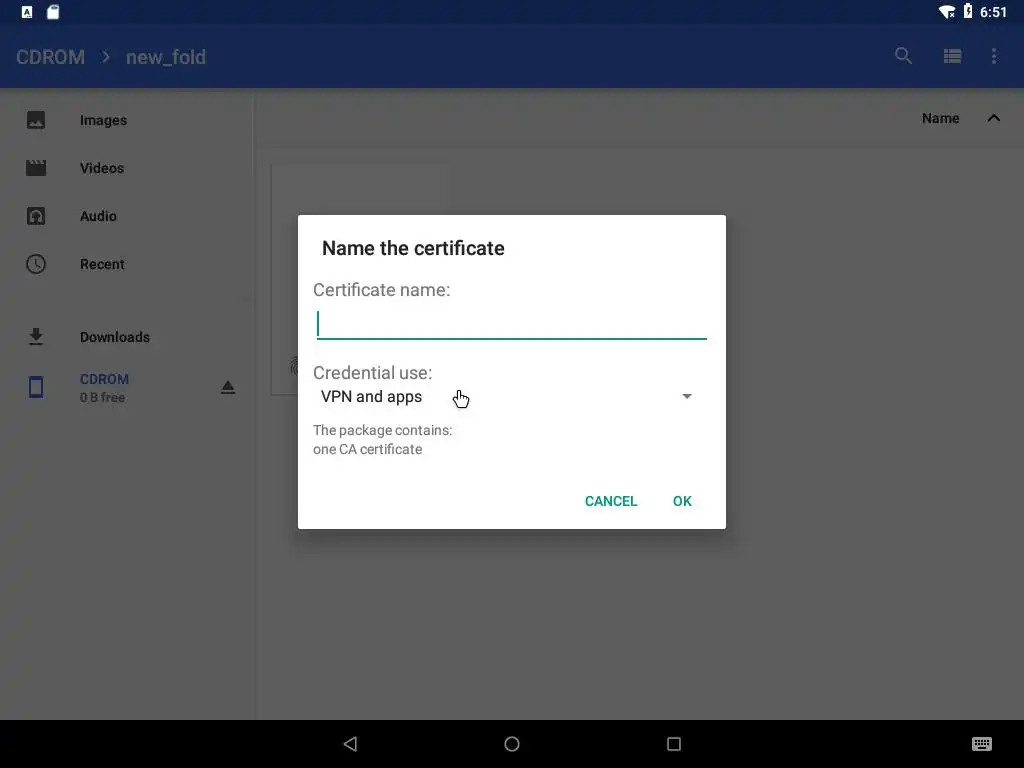Click new_fold in the breadcrumb

(166, 57)
